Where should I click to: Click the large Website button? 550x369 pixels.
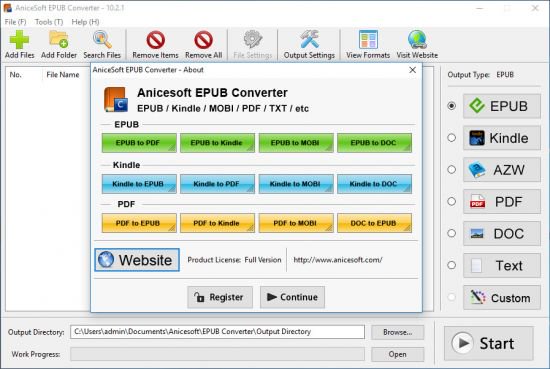pos(137,260)
